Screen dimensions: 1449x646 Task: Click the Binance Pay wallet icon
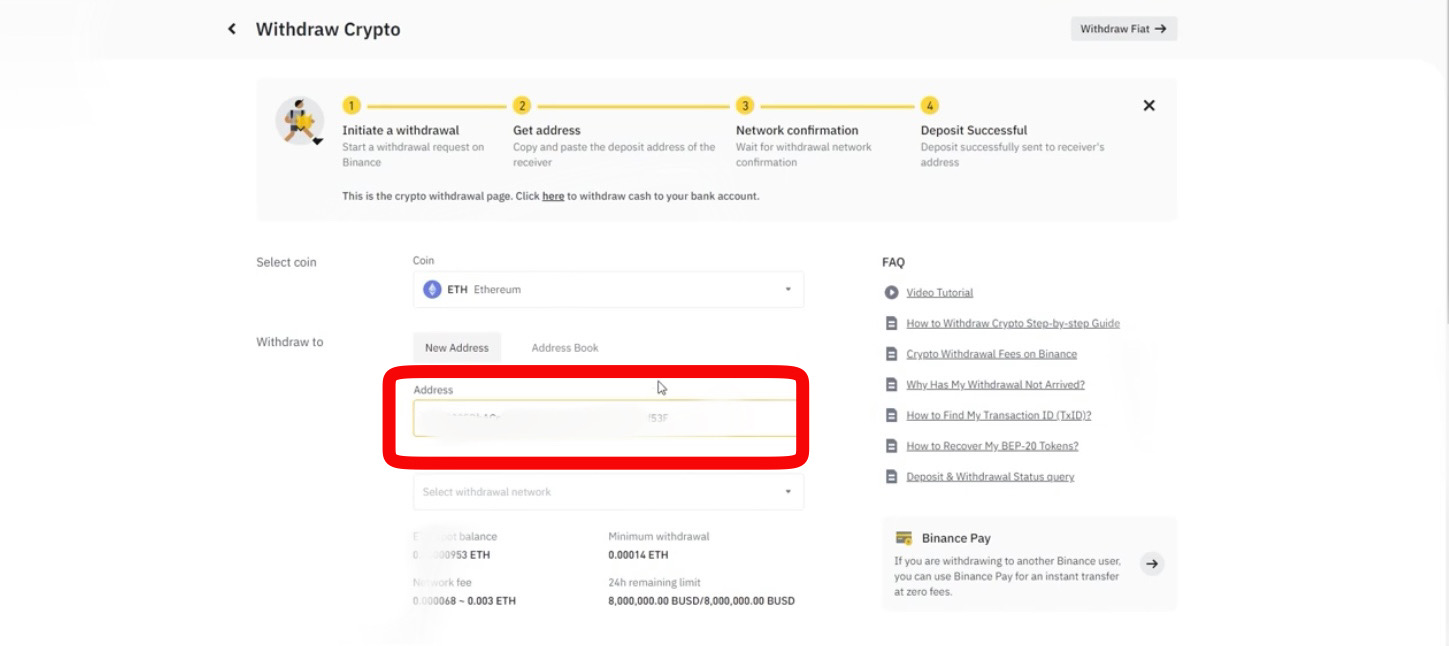pos(906,538)
